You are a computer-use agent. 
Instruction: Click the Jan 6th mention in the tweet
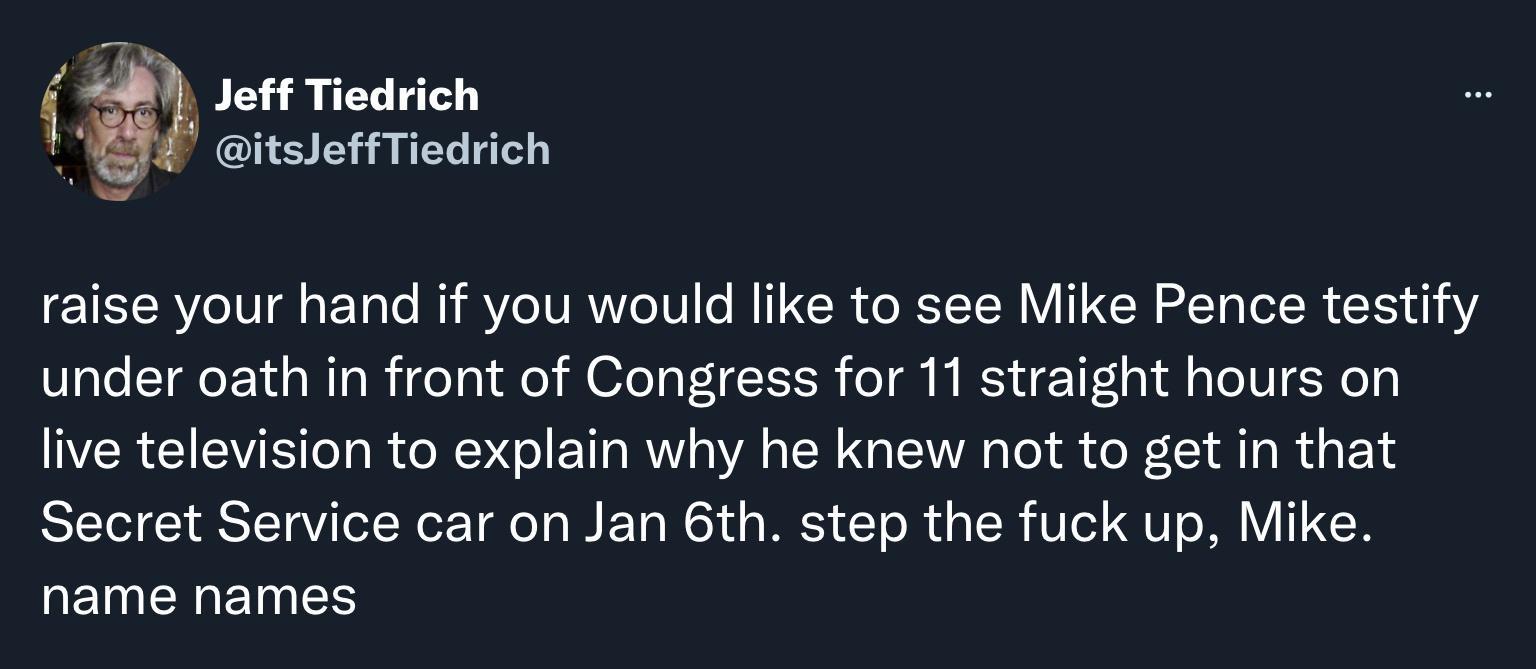(680, 521)
